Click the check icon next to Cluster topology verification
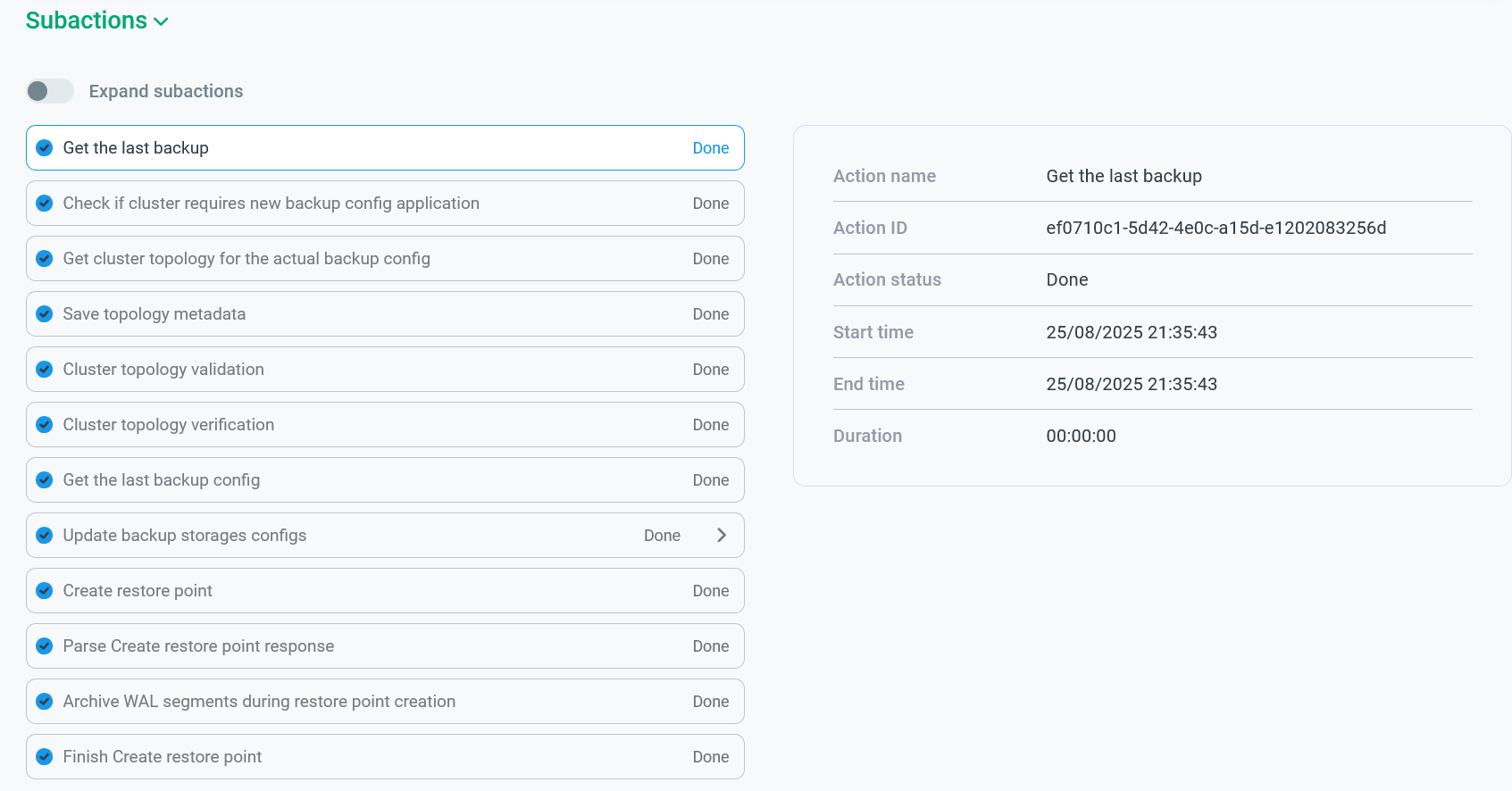 point(44,425)
